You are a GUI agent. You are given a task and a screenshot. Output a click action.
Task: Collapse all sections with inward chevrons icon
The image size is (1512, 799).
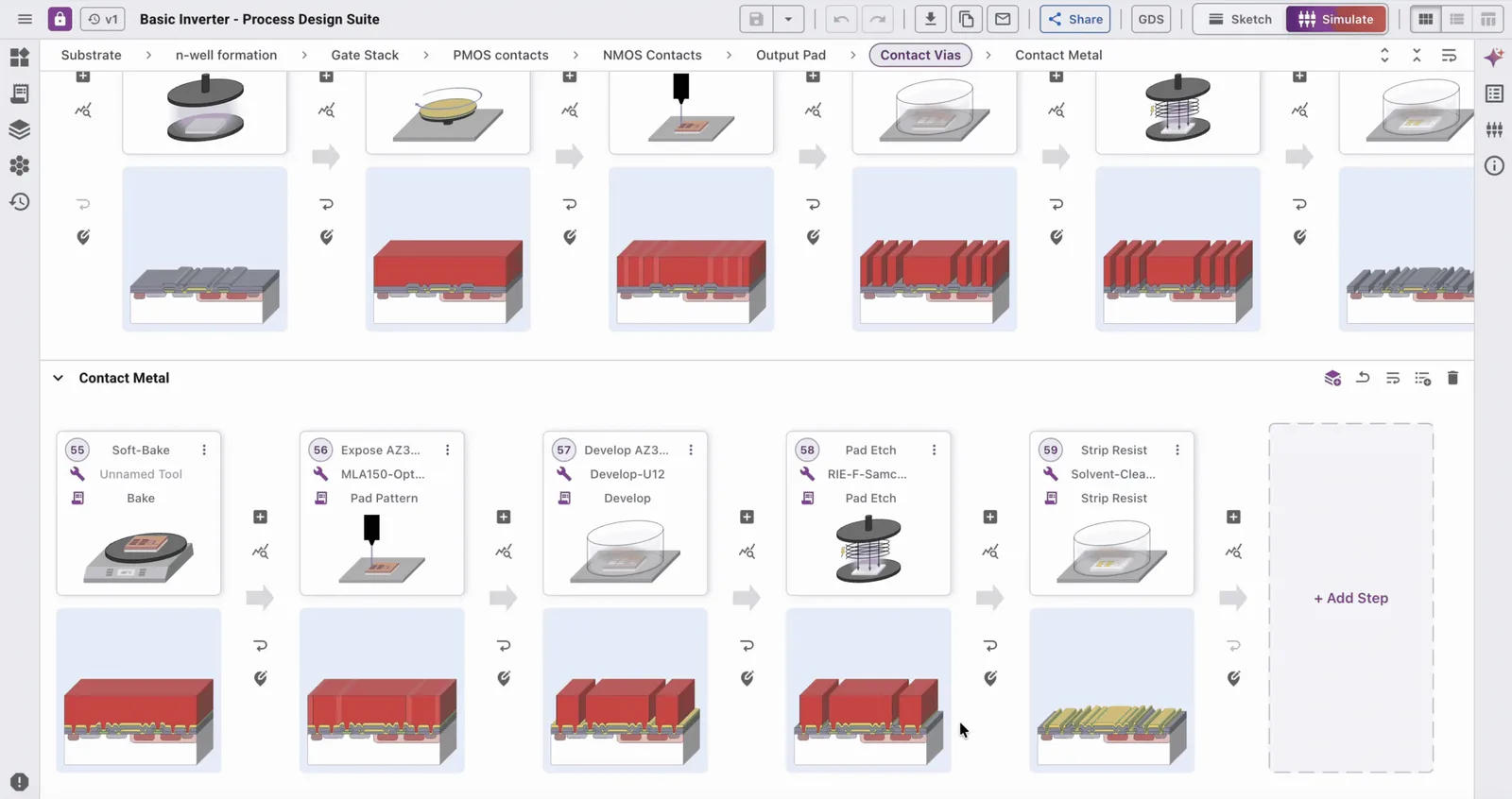coord(1417,56)
